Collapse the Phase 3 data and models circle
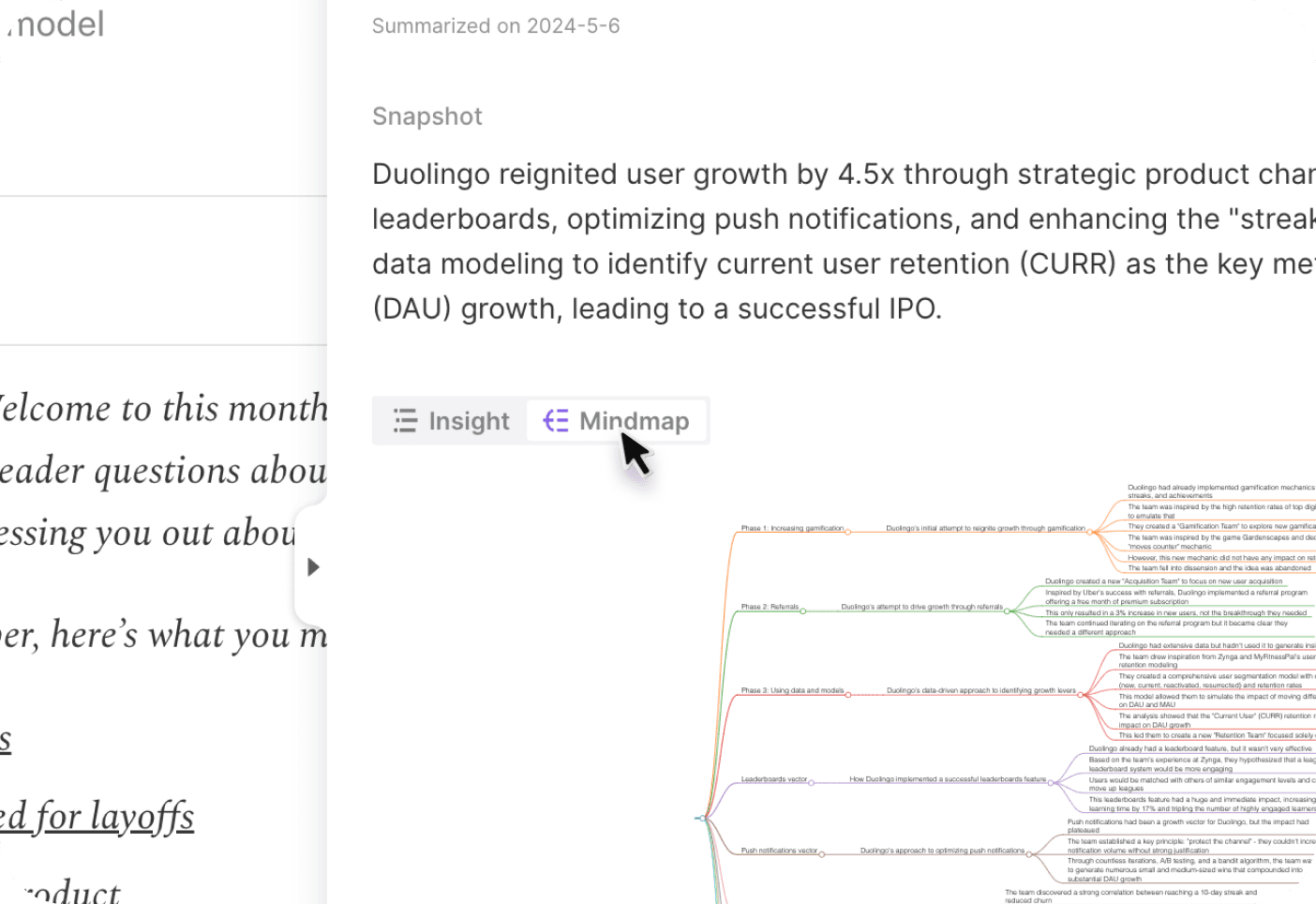The width and height of the screenshot is (1316, 904). click(848, 694)
